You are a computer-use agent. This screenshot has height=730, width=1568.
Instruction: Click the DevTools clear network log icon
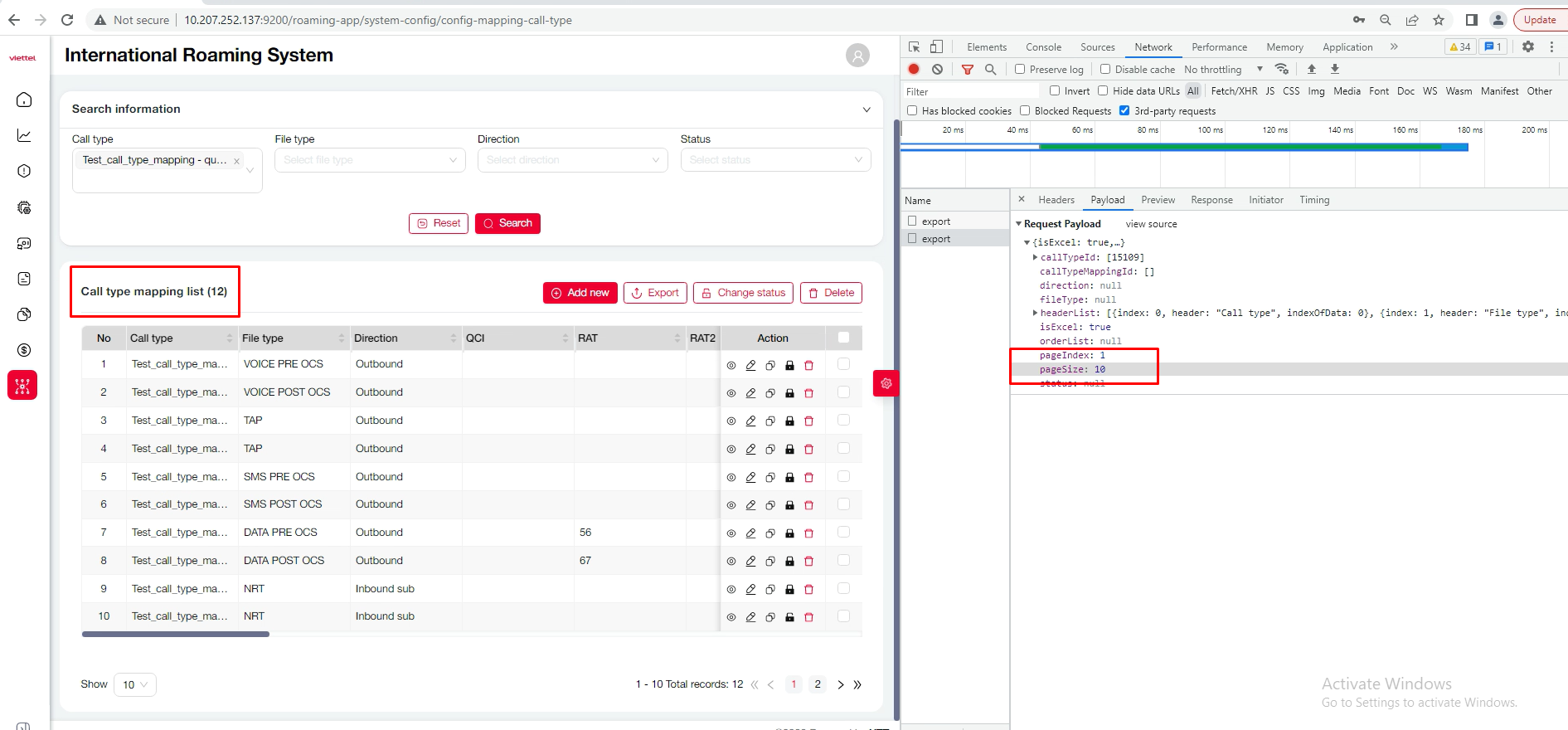(x=937, y=70)
